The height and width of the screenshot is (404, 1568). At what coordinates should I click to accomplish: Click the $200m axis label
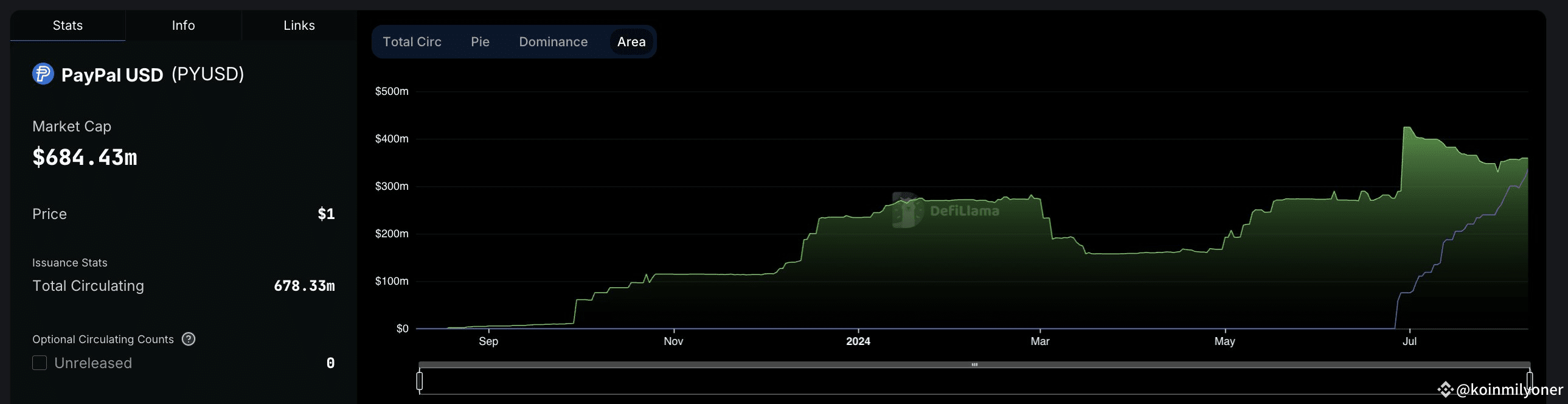click(x=391, y=234)
